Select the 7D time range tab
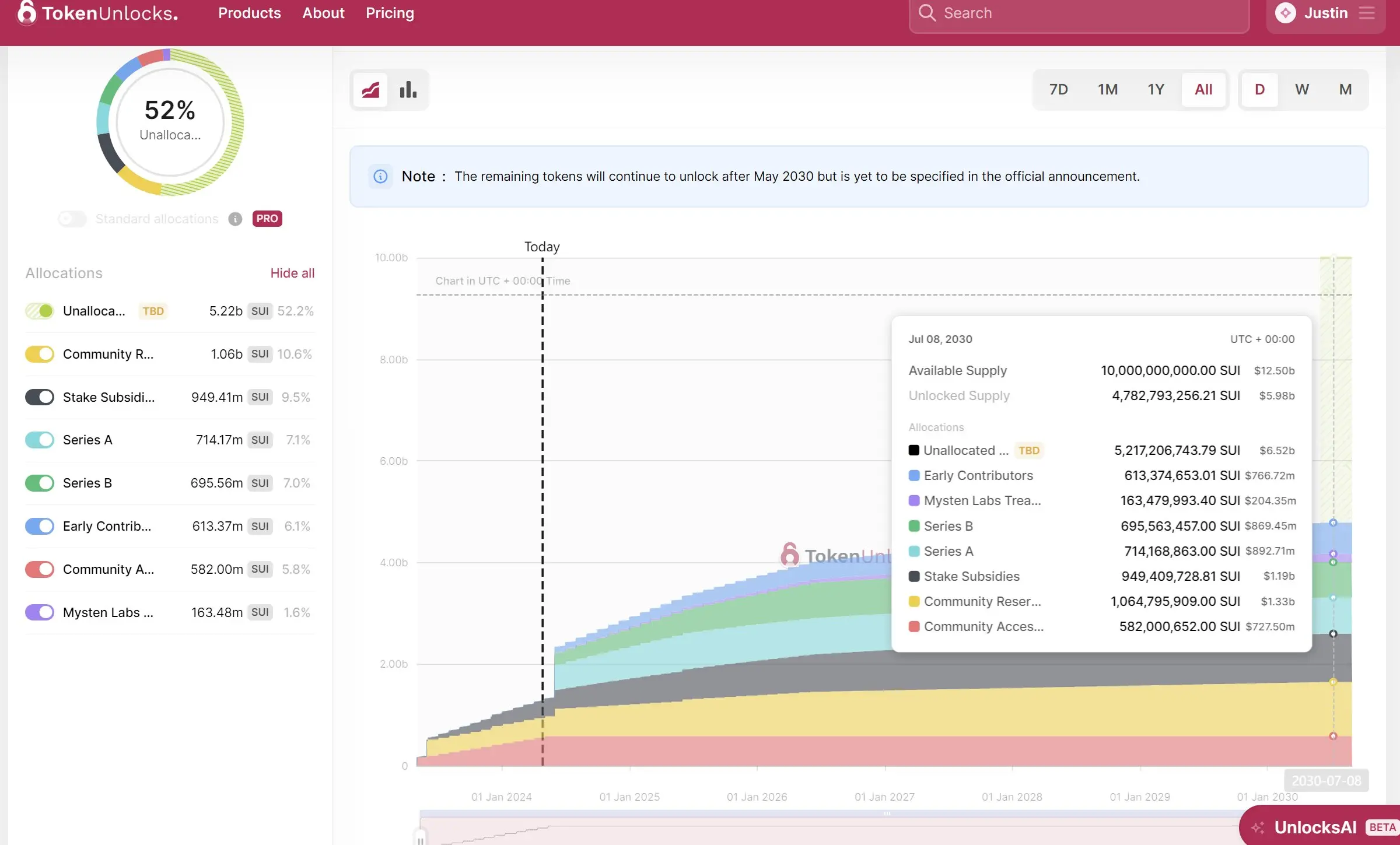 pyautogui.click(x=1058, y=89)
